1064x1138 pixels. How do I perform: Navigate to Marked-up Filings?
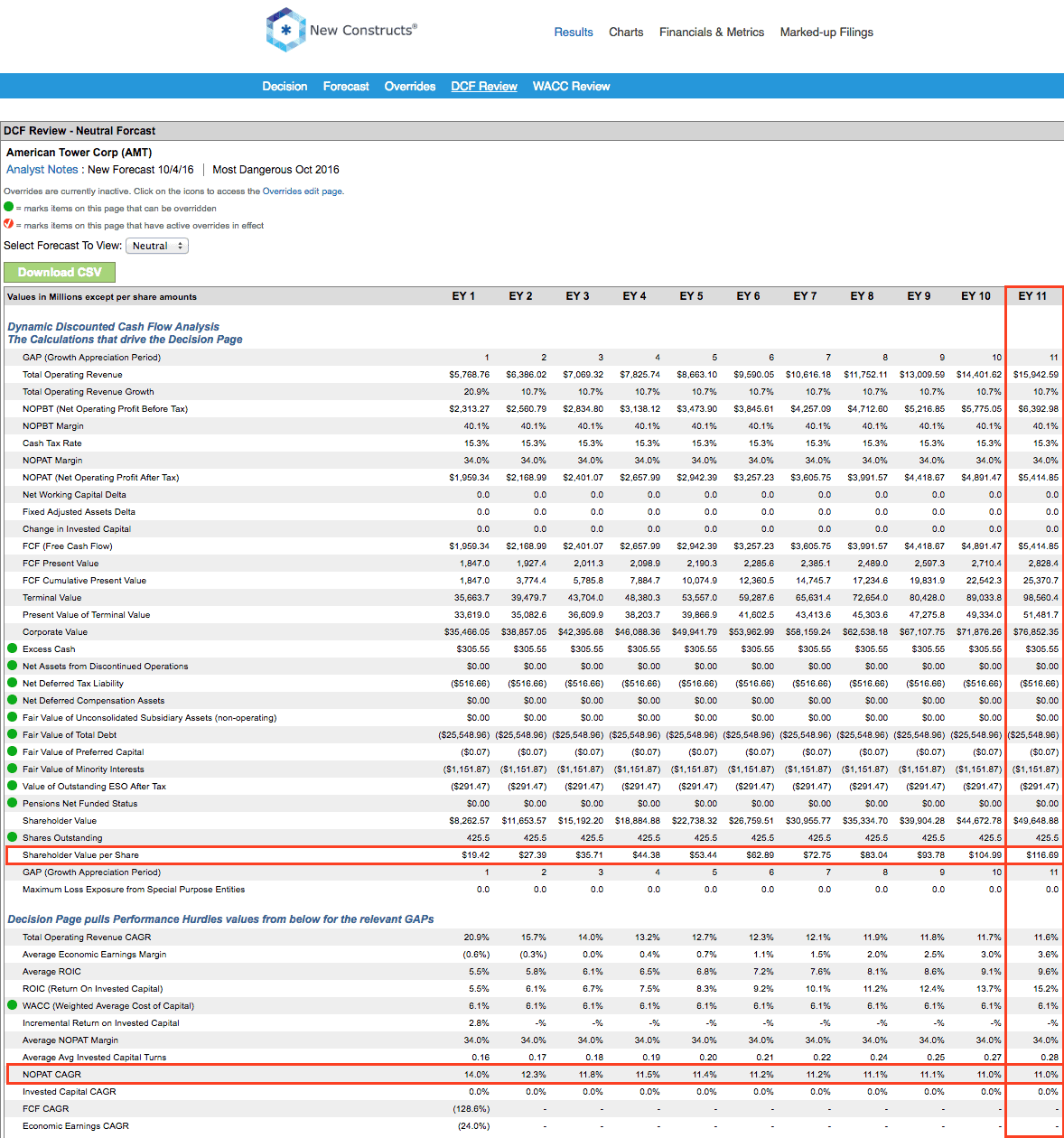[x=826, y=32]
